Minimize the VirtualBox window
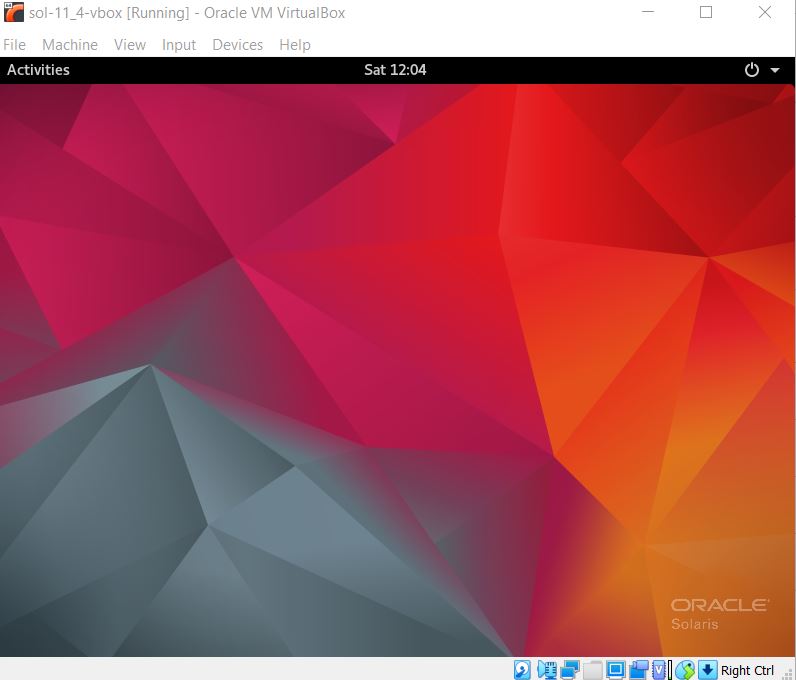The height and width of the screenshot is (680, 796). (648, 12)
